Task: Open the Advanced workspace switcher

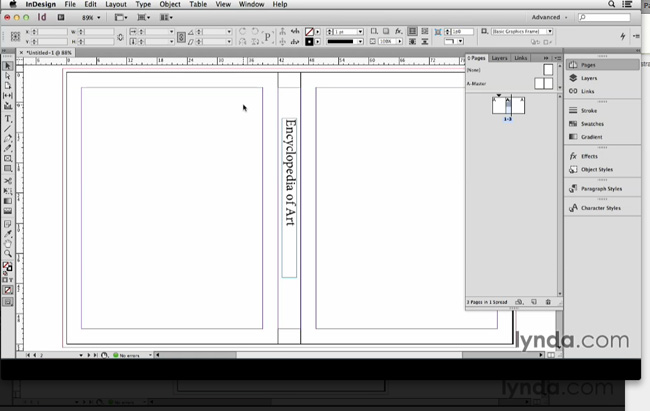Action: (x=549, y=17)
